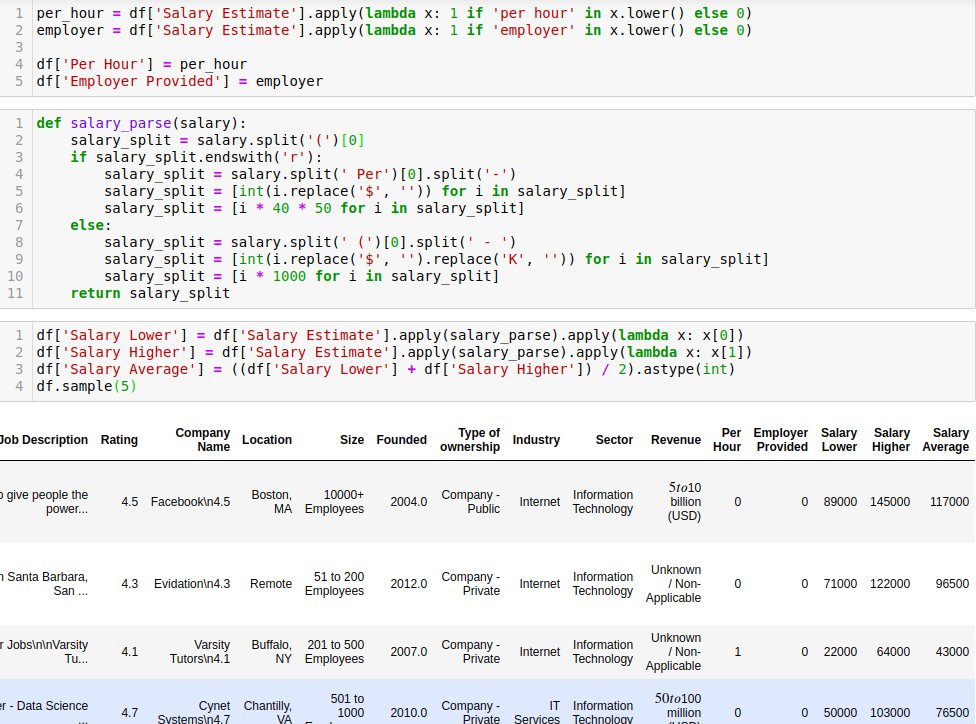Viewport: 976px width, 724px height.
Task: Click the '51 to 200 Employees' cell
Action: (334, 584)
